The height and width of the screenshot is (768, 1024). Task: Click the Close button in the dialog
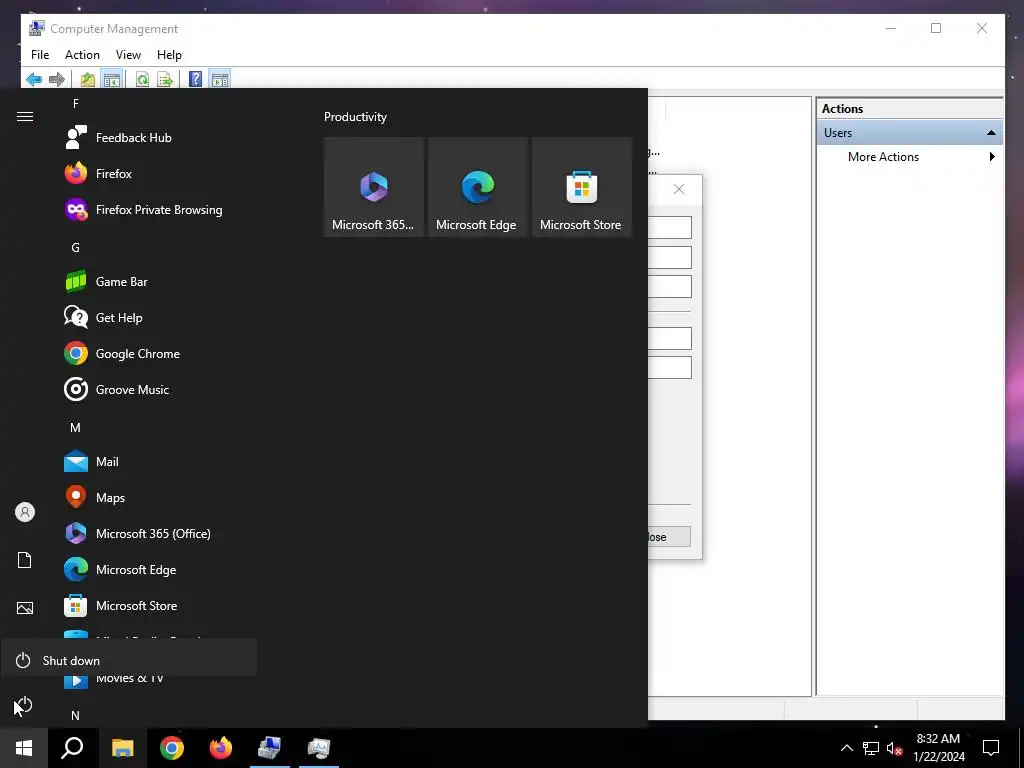[669, 537]
